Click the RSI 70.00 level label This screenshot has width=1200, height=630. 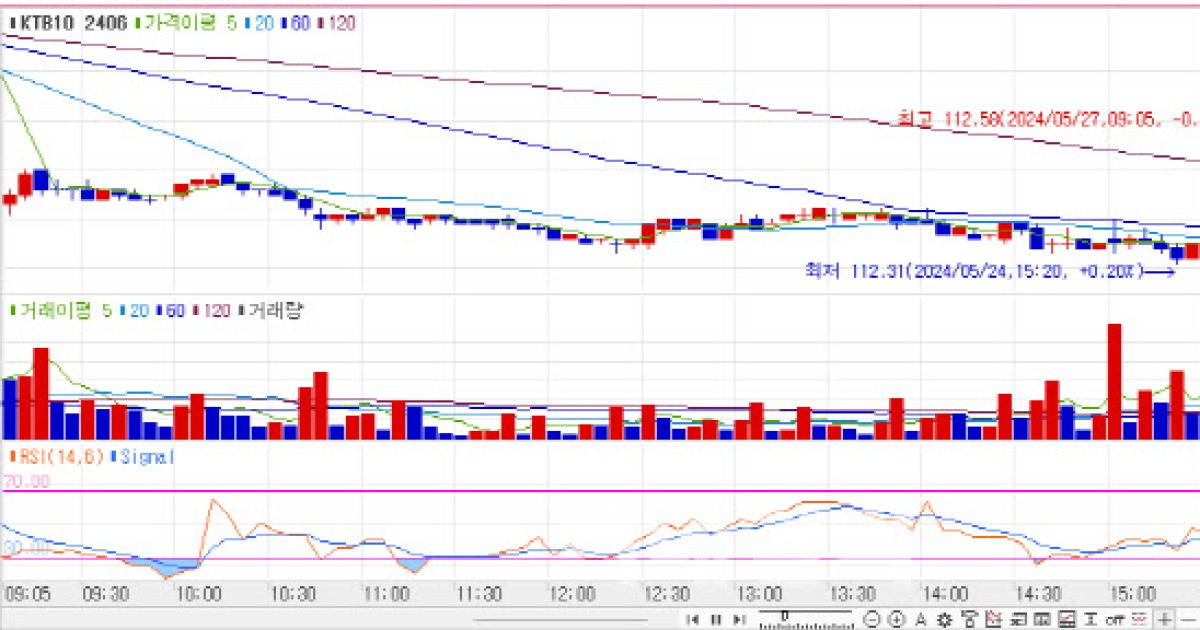26,482
